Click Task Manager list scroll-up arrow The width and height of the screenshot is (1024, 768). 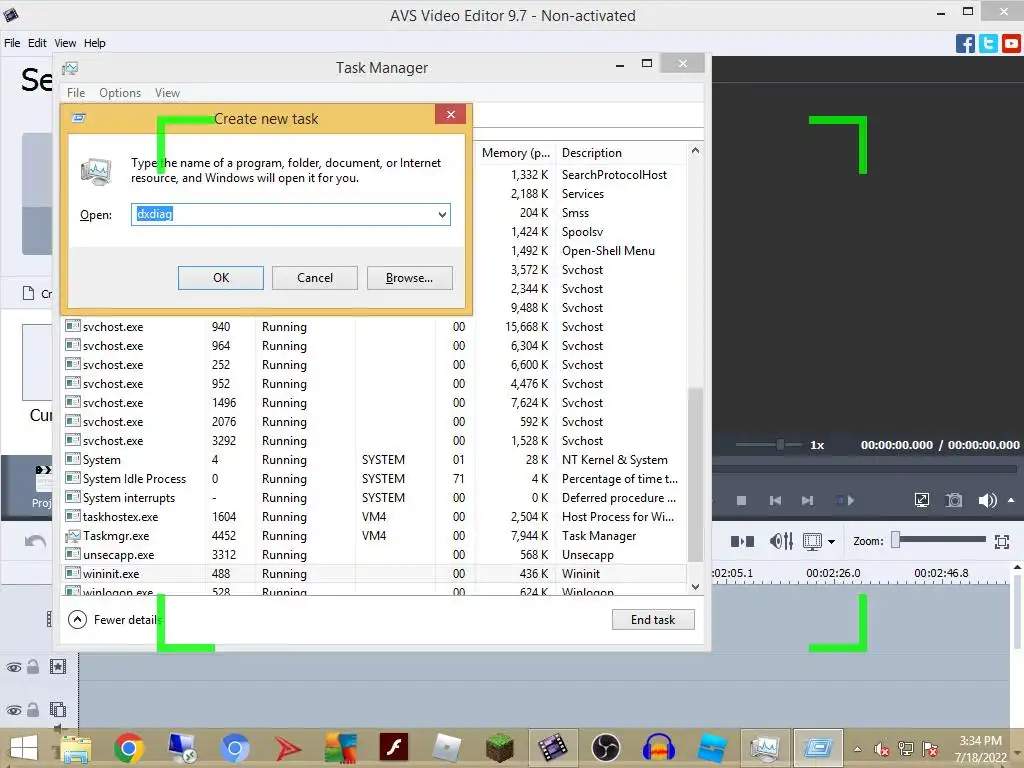696,151
